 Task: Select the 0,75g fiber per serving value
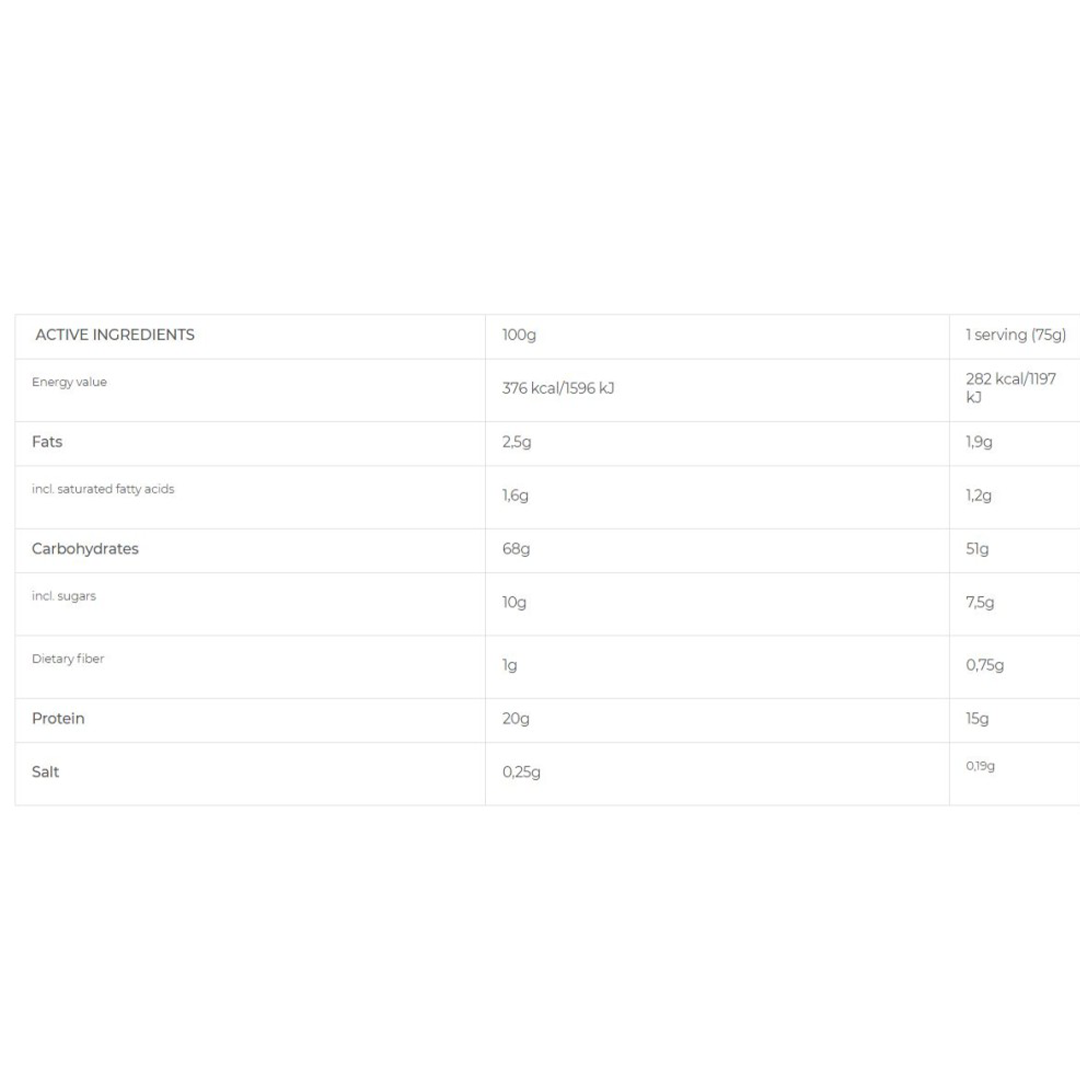click(985, 665)
